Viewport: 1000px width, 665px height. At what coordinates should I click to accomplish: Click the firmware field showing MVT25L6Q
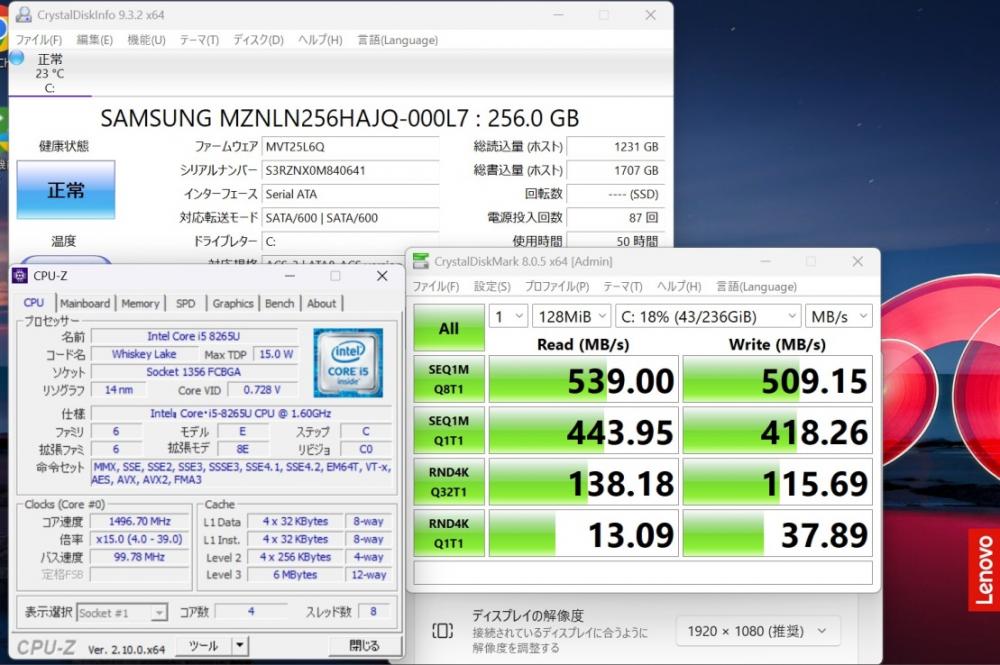[351, 147]
